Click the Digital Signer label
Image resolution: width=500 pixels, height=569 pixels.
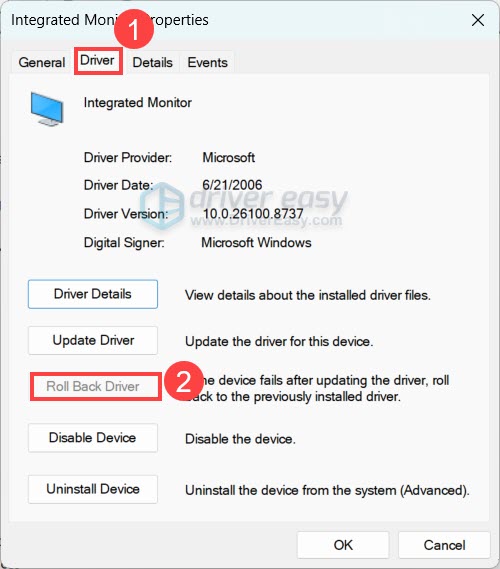click(x=124, y=242)
